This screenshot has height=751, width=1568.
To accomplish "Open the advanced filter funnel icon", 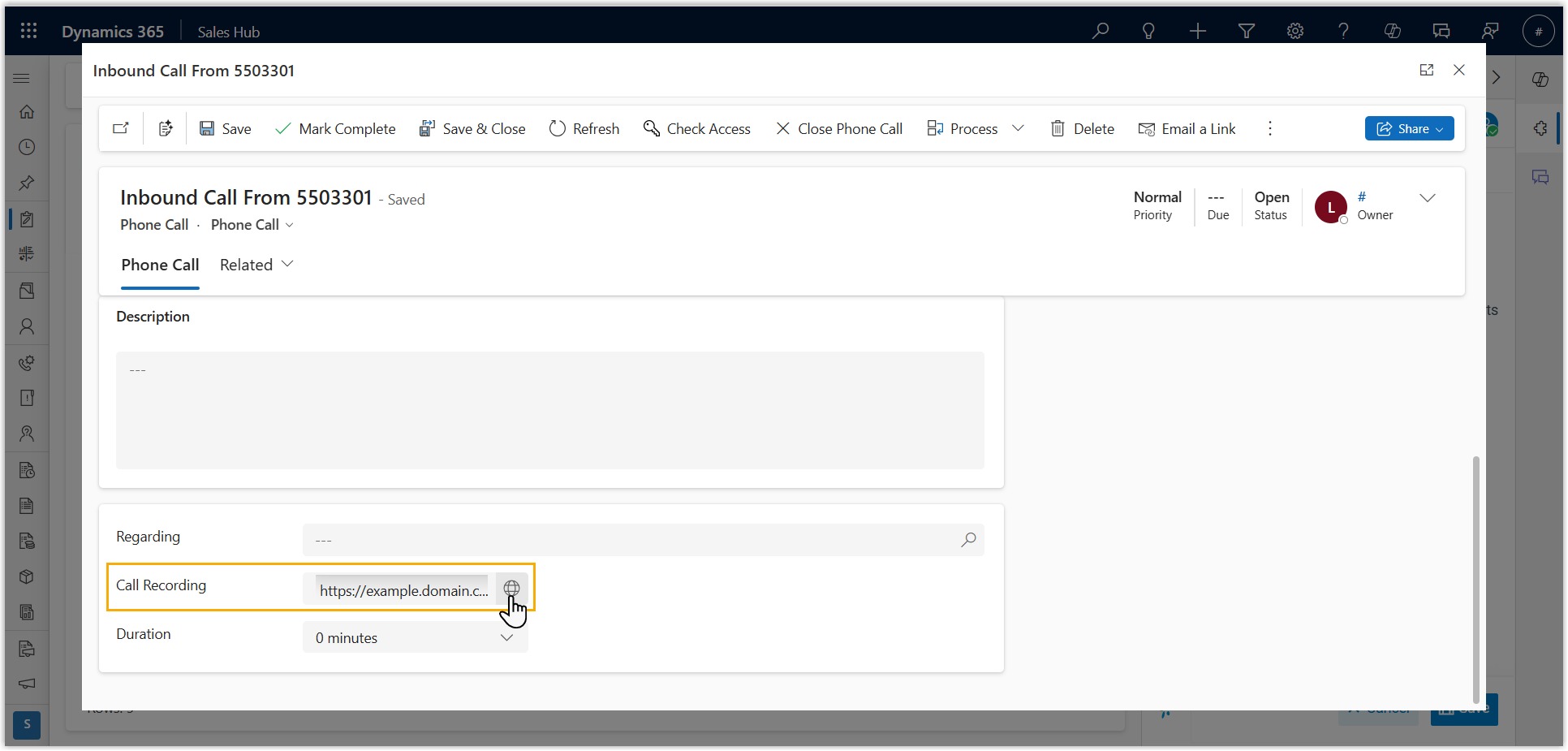I will tap(1247, 31).
